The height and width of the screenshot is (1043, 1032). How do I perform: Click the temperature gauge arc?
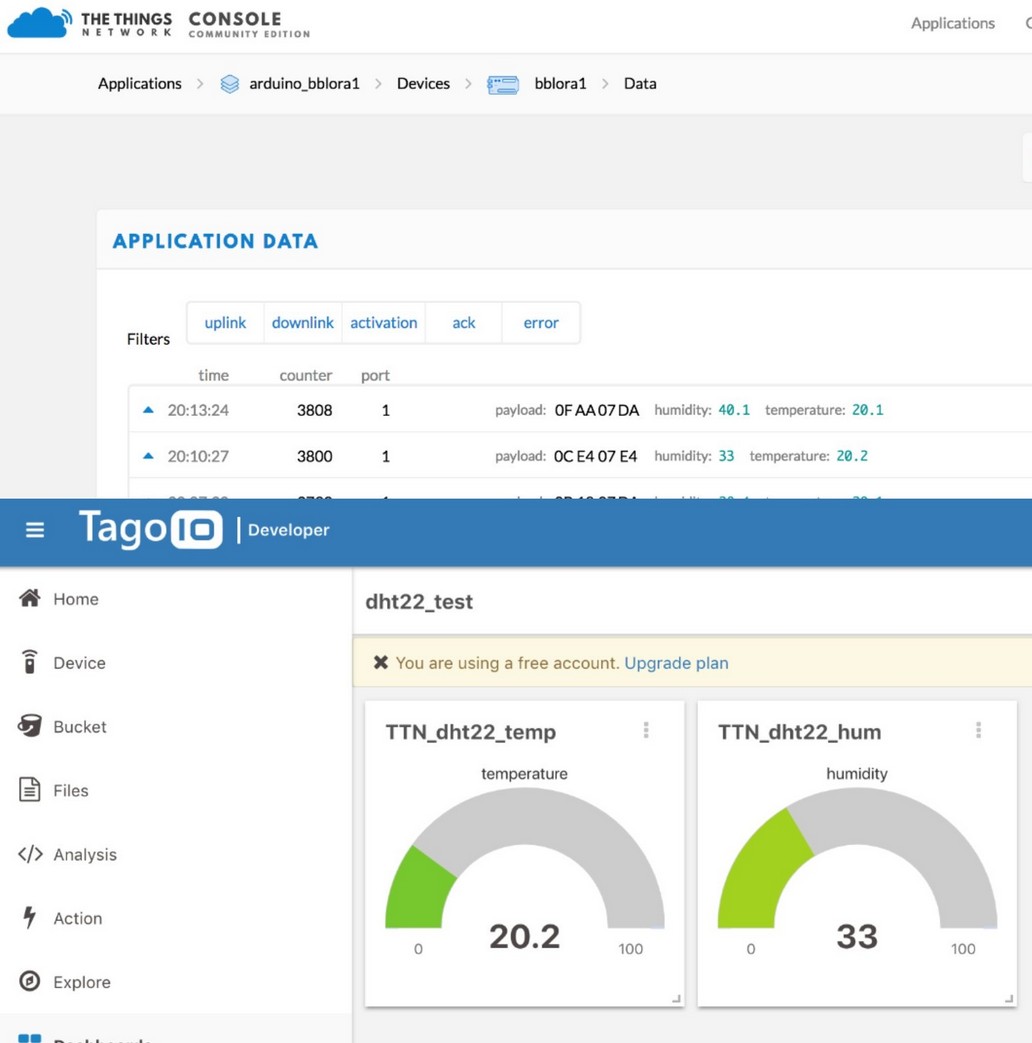click(524, 817)
